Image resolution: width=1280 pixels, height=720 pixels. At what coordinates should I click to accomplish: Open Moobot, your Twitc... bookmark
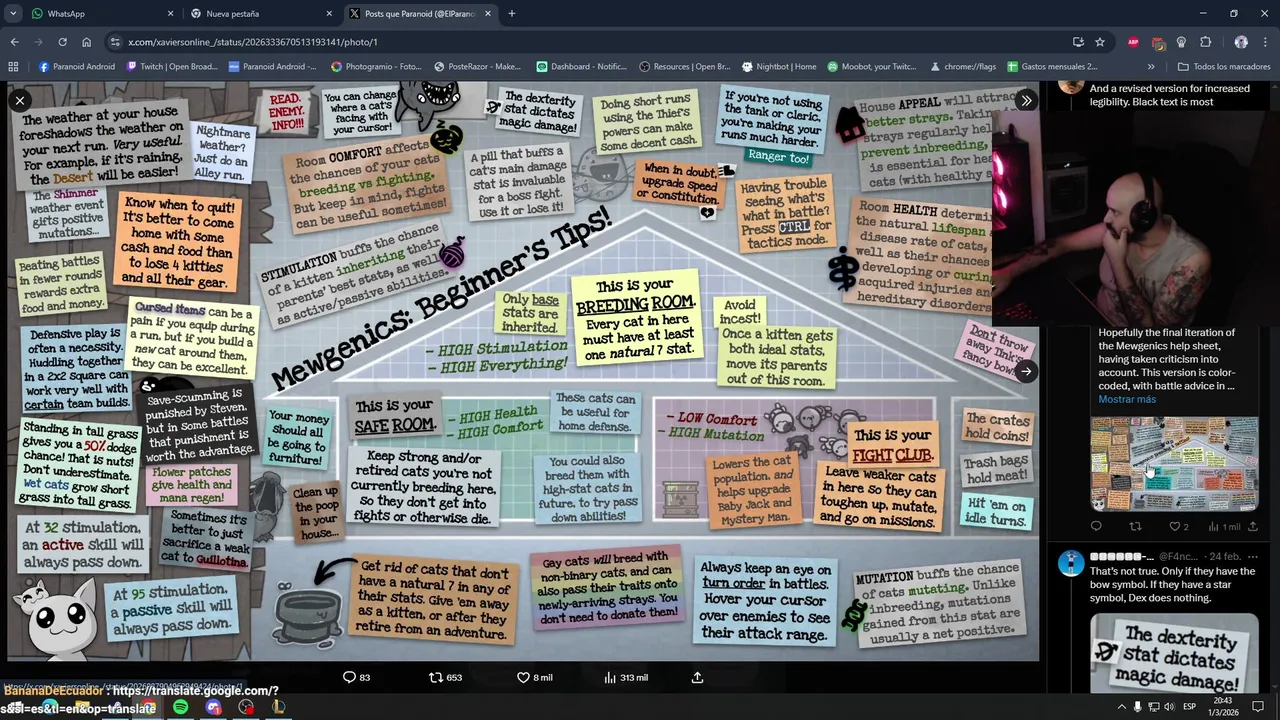coord(872,67)
